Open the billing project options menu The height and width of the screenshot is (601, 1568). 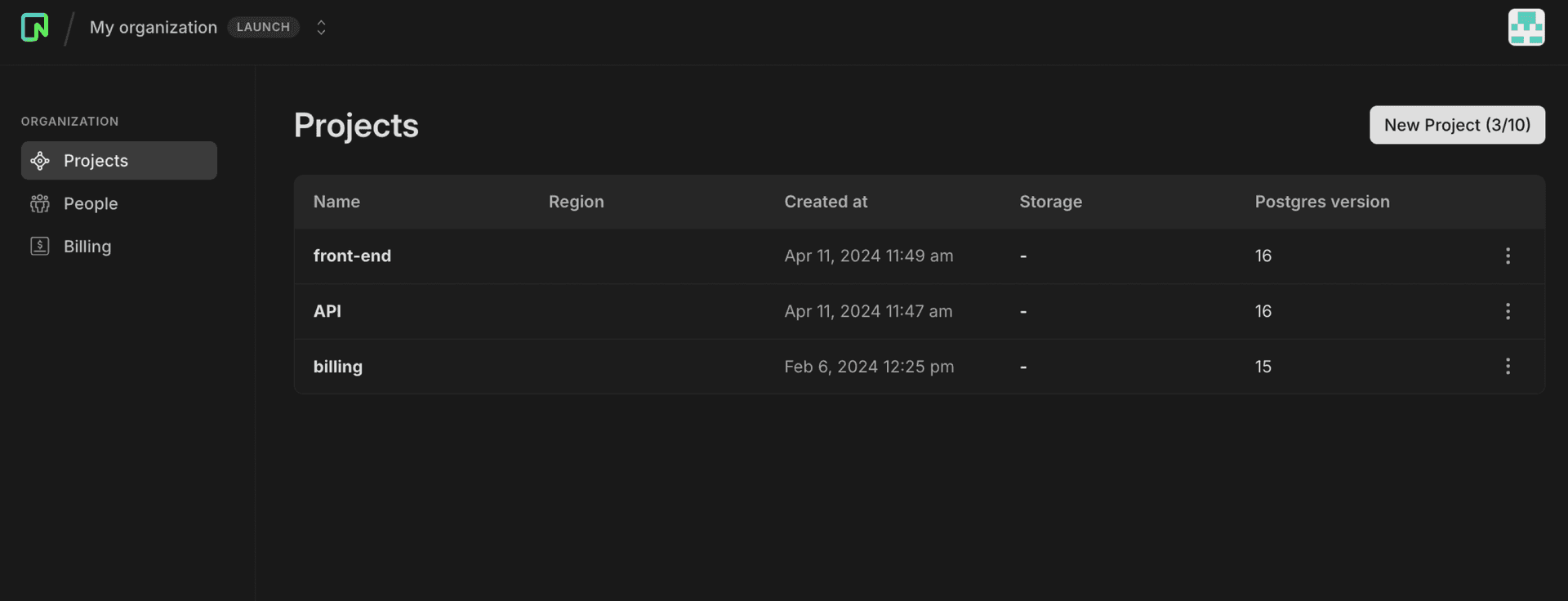1508,367
